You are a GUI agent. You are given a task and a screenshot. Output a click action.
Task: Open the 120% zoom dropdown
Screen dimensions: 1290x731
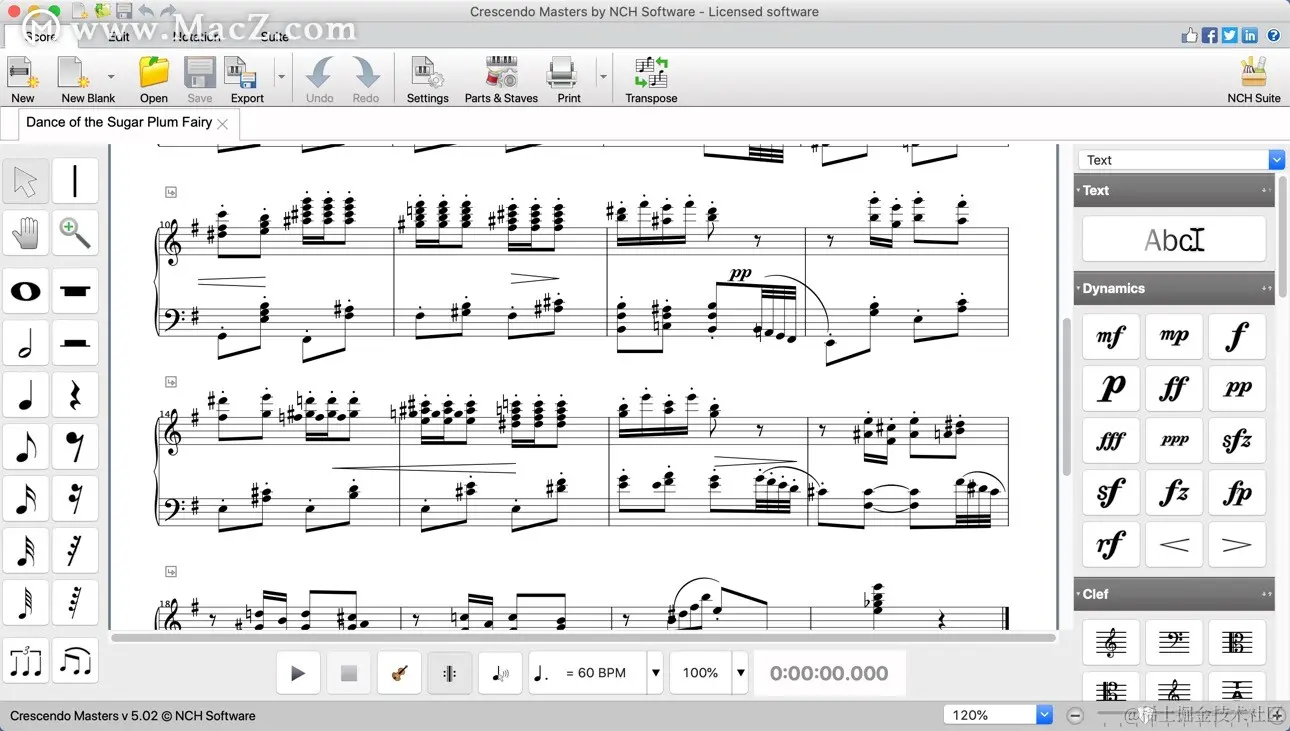click(x=1045, y=715)
